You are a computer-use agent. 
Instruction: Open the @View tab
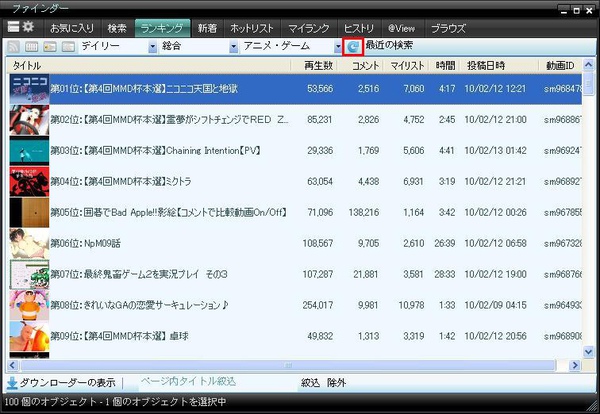[x=401, y=28]
